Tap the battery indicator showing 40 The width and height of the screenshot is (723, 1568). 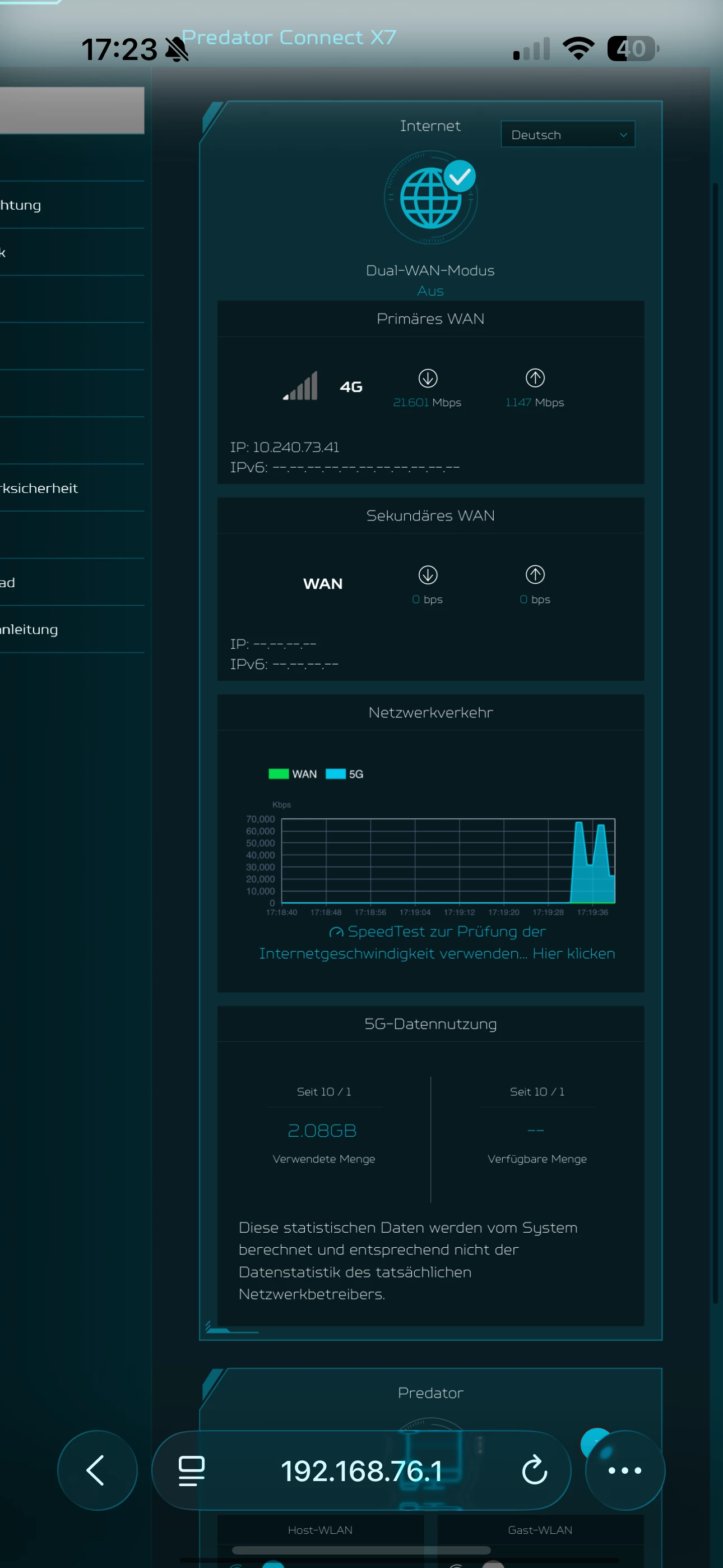click(633, 49)
